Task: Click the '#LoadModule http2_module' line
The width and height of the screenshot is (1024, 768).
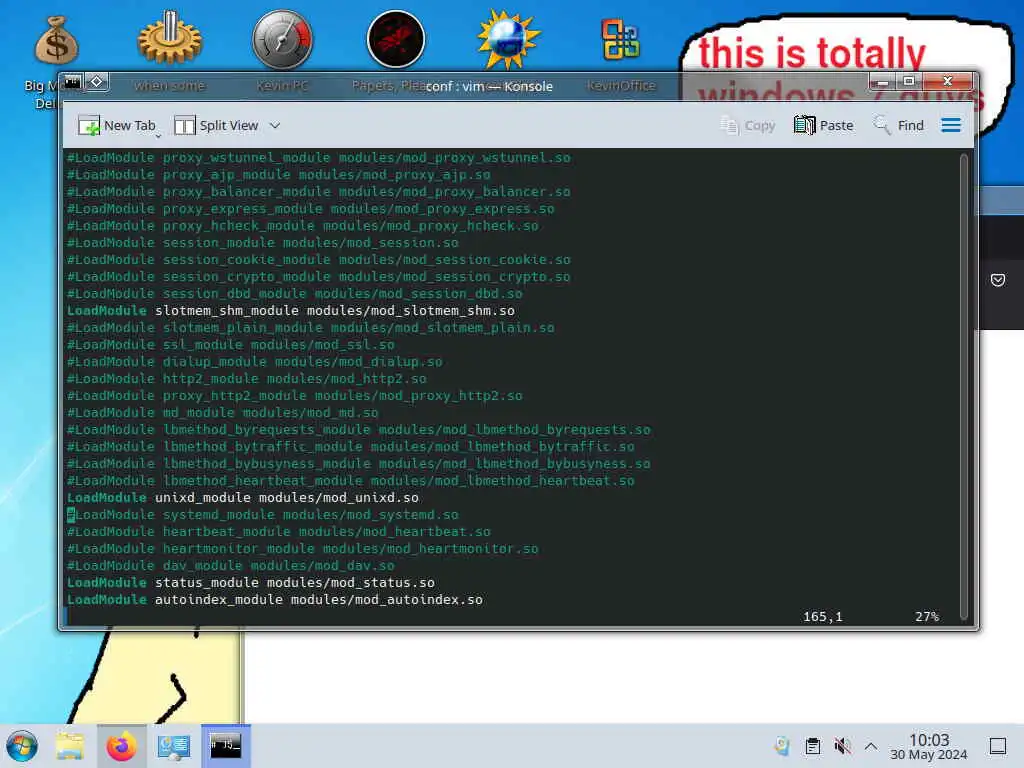Action: (247, 379)
